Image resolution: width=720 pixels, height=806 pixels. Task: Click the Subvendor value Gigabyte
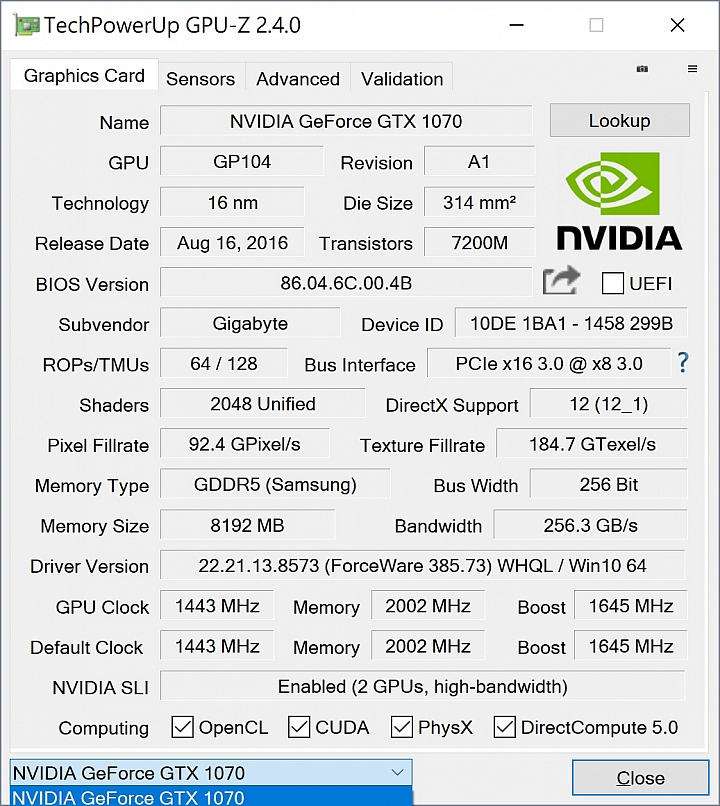point(250,323)
